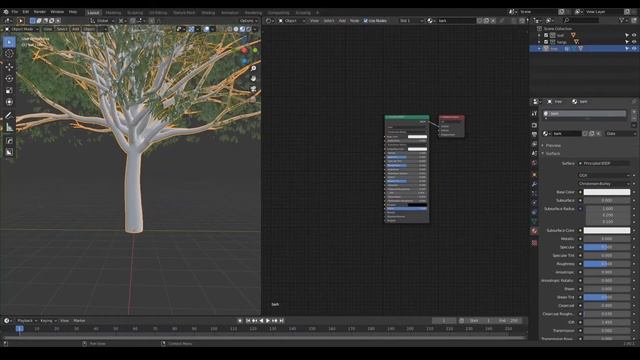Image resolution: width=640 pixels, height=360 pixels.
Task: Open the Modifiers wrench properties tab
Action: click(534, 184)
